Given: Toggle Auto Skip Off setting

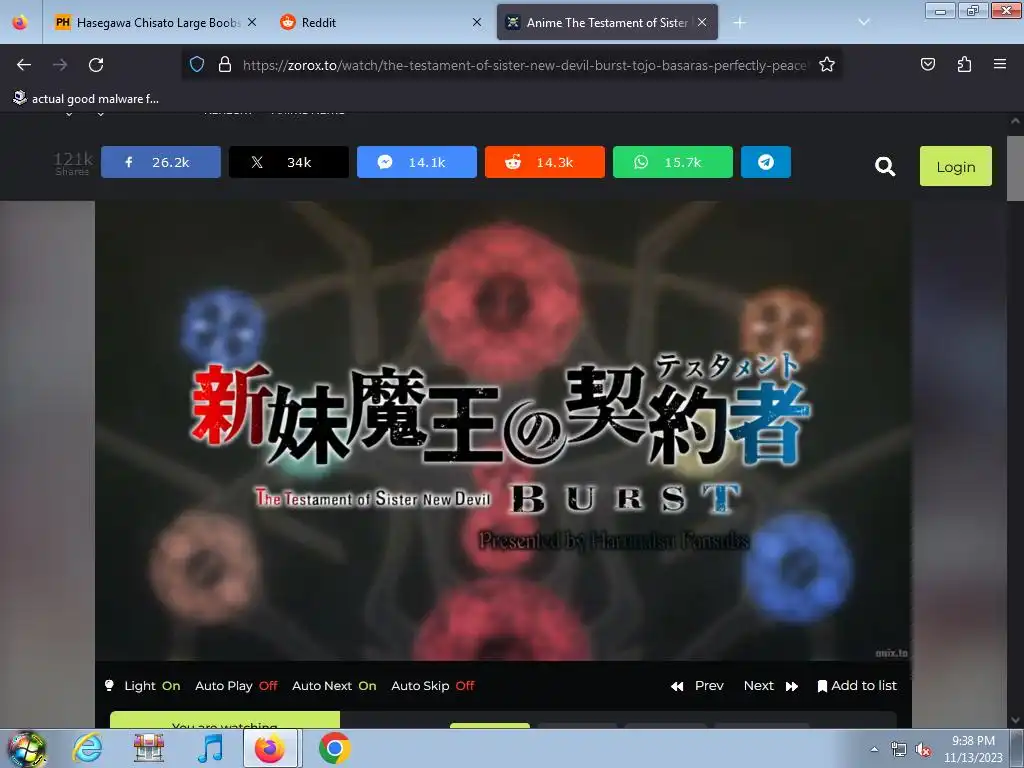Looking at the screenshot, I should tap(432, 686).
